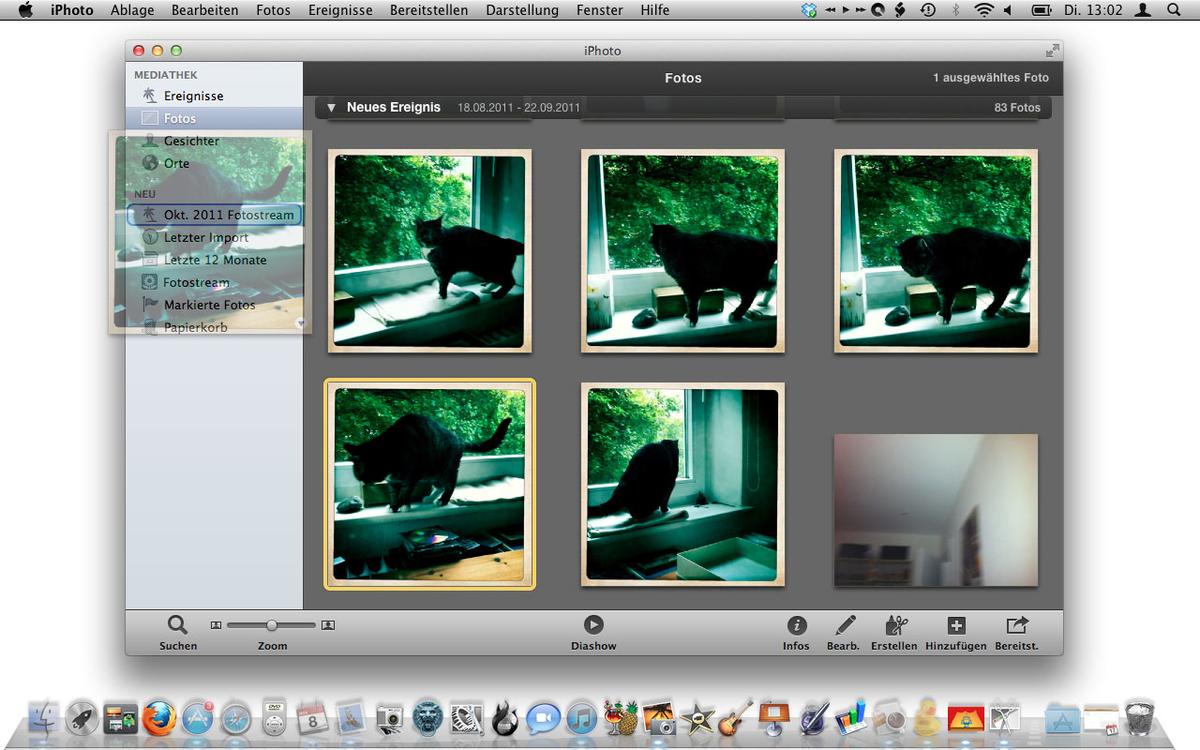Image resolution: width=1200 pixels, height=750 pixels.
Task: Launch Safari from the Dock
Action: (236, 717)
